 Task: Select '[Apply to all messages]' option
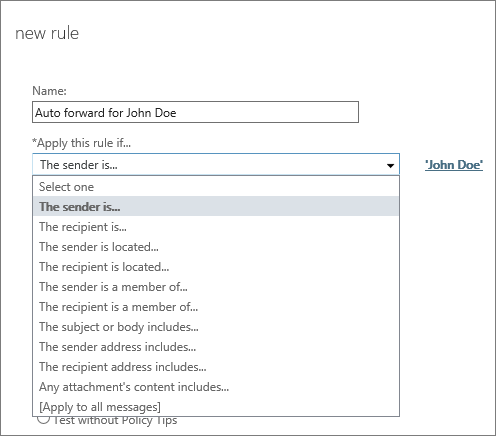pyautogui.click(x=216, y=407)
